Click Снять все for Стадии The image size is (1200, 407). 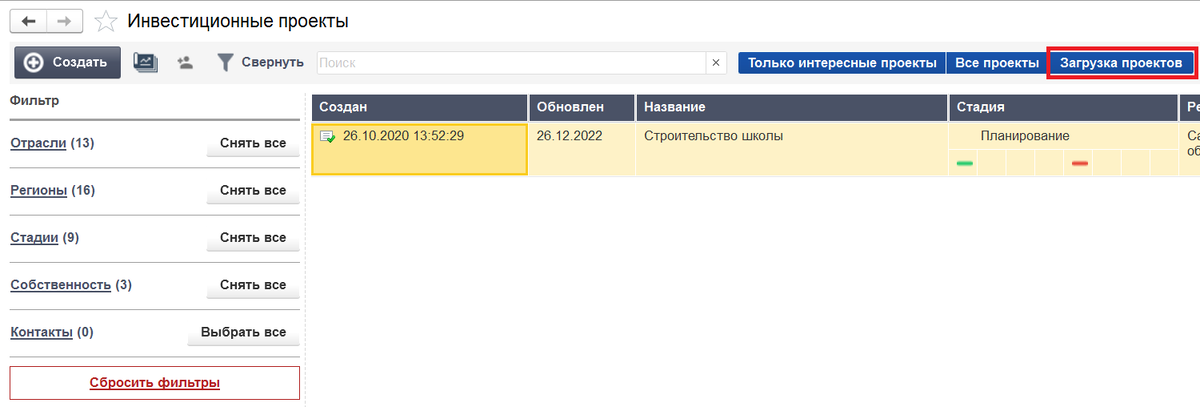click(x=253, y=238)
